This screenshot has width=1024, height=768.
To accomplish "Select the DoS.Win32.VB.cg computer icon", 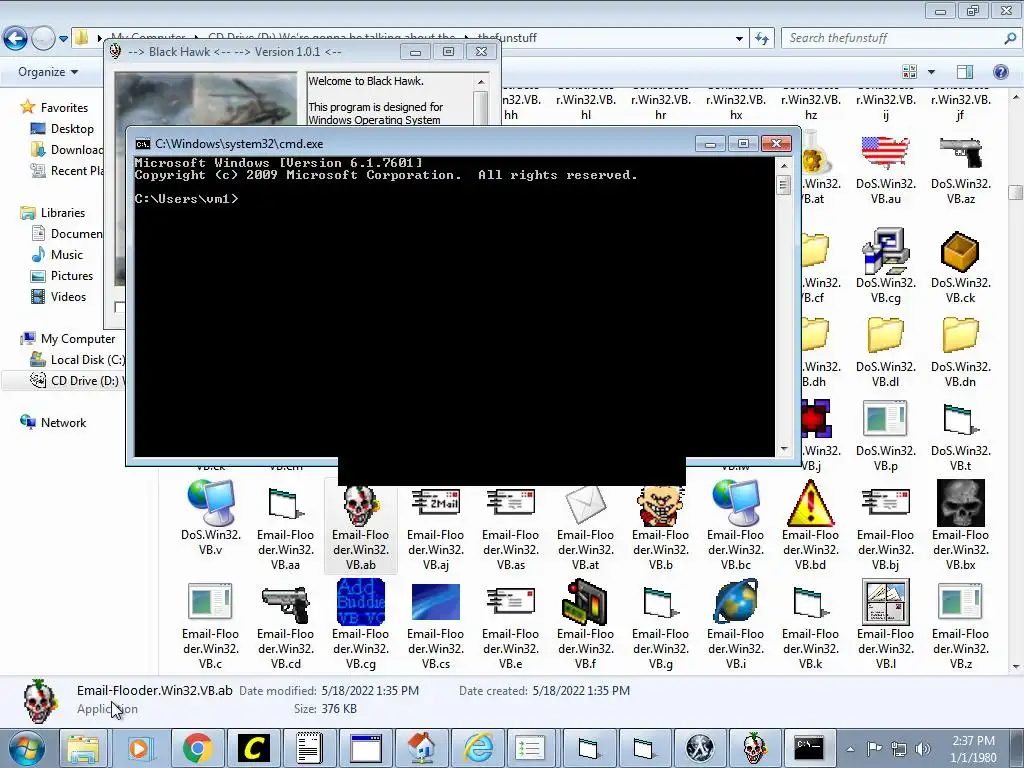I will [x=886, y=251].
